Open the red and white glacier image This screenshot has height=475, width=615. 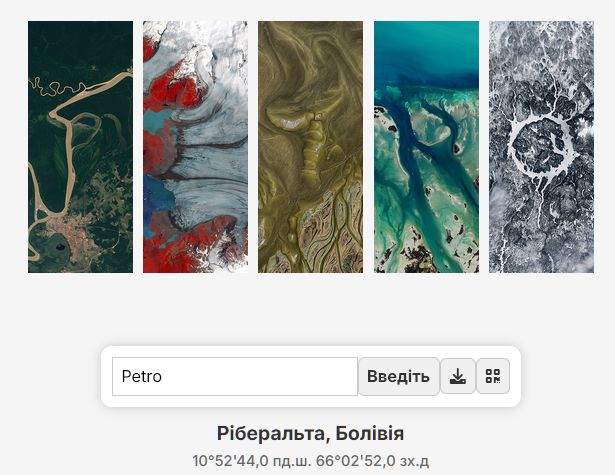195,147
